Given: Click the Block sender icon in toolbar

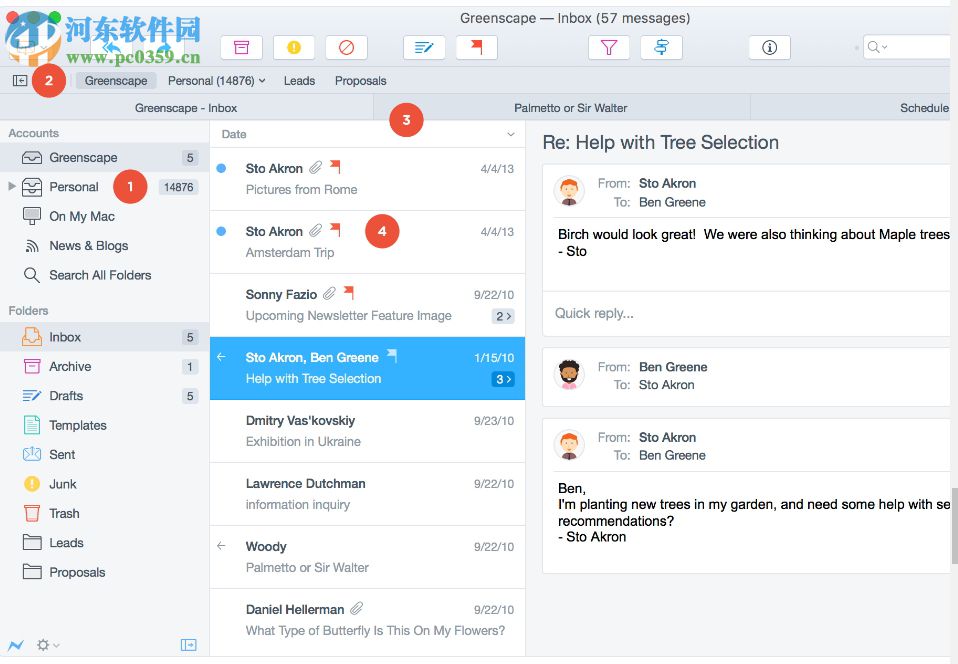Looking at the screenshot, I should [x=348, y=47].
